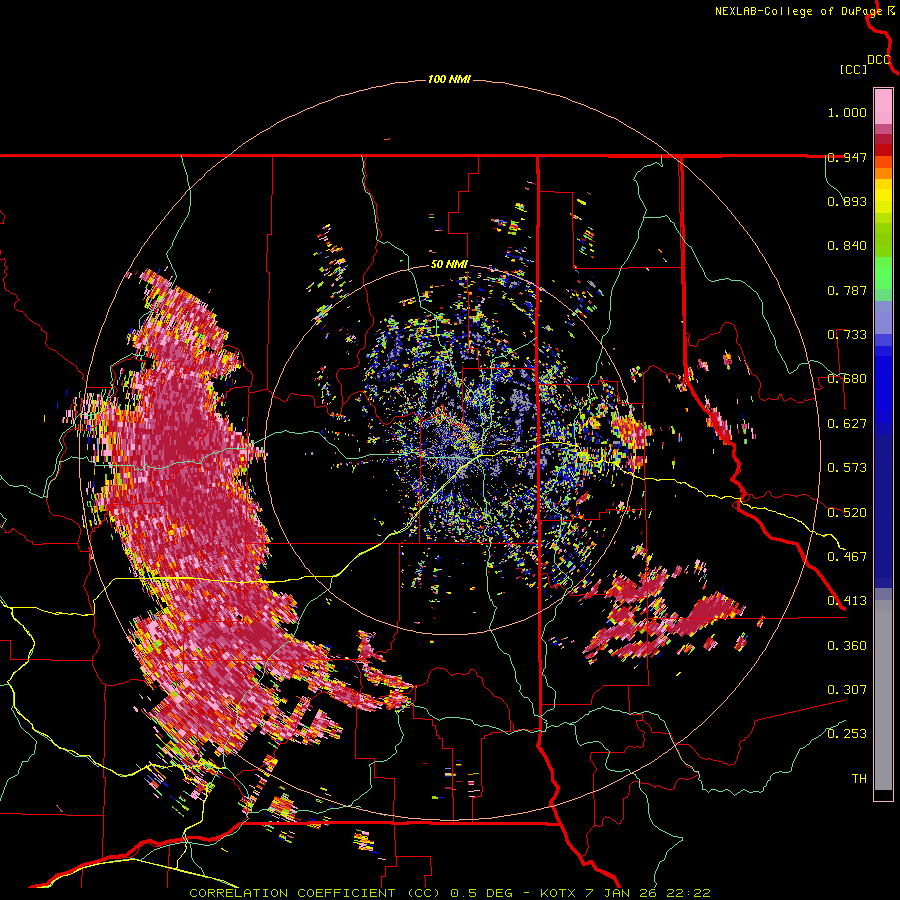Image resolution: width=900 pixels, height=900 pixels.
Task: Click the [CC] color scale unit label
Action: point(854,69)
